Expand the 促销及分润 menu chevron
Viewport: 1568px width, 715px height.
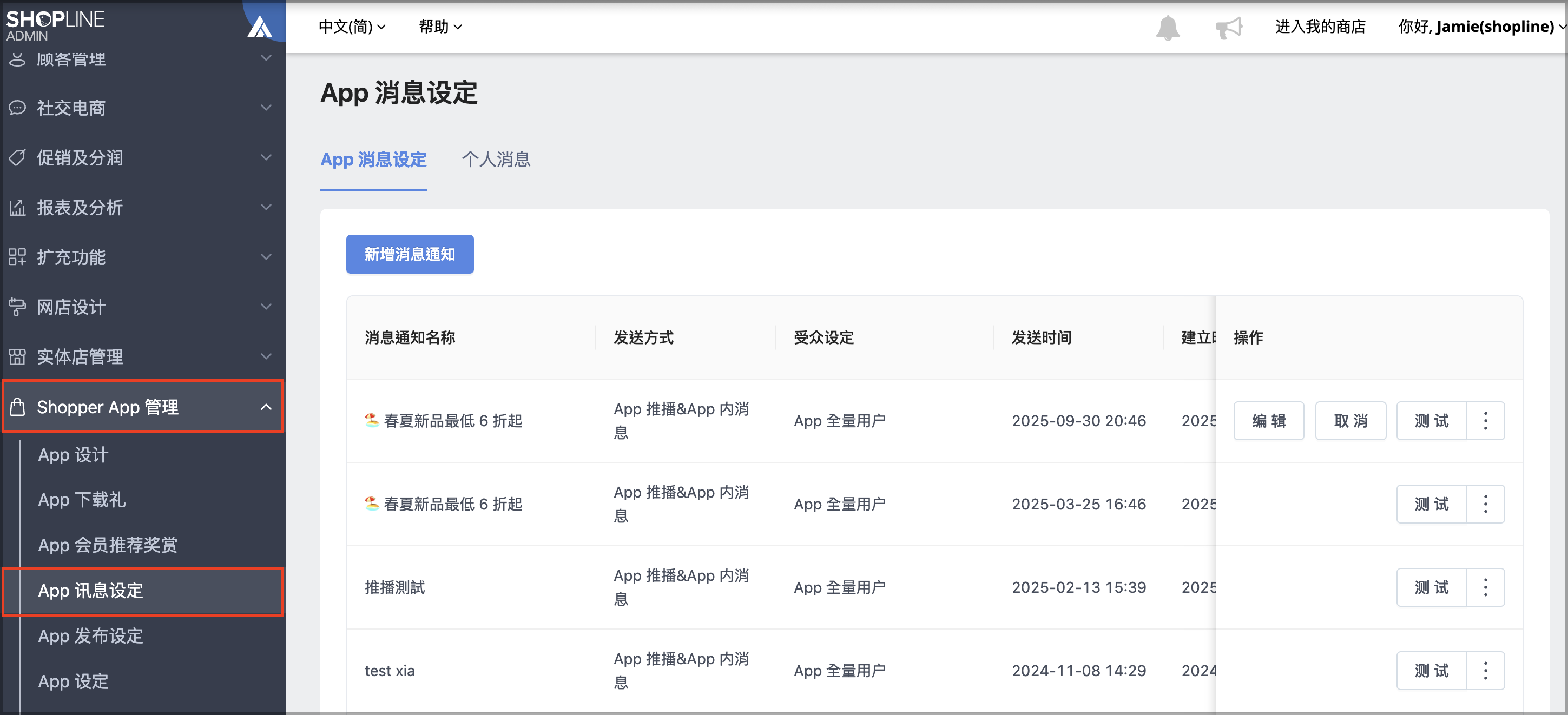[x=266, y=157]
